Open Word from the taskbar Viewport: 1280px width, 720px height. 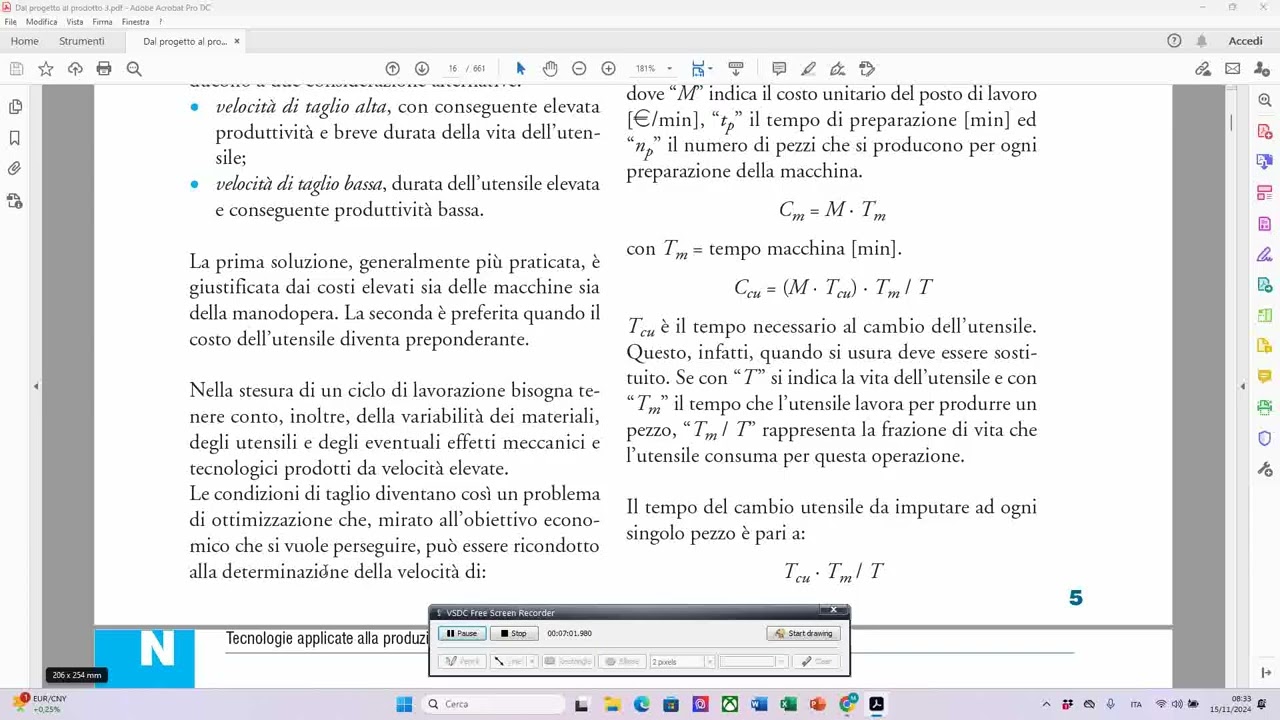759,704
